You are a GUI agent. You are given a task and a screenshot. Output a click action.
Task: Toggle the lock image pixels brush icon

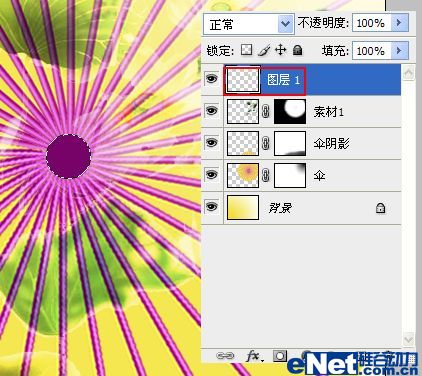[264, 50]
